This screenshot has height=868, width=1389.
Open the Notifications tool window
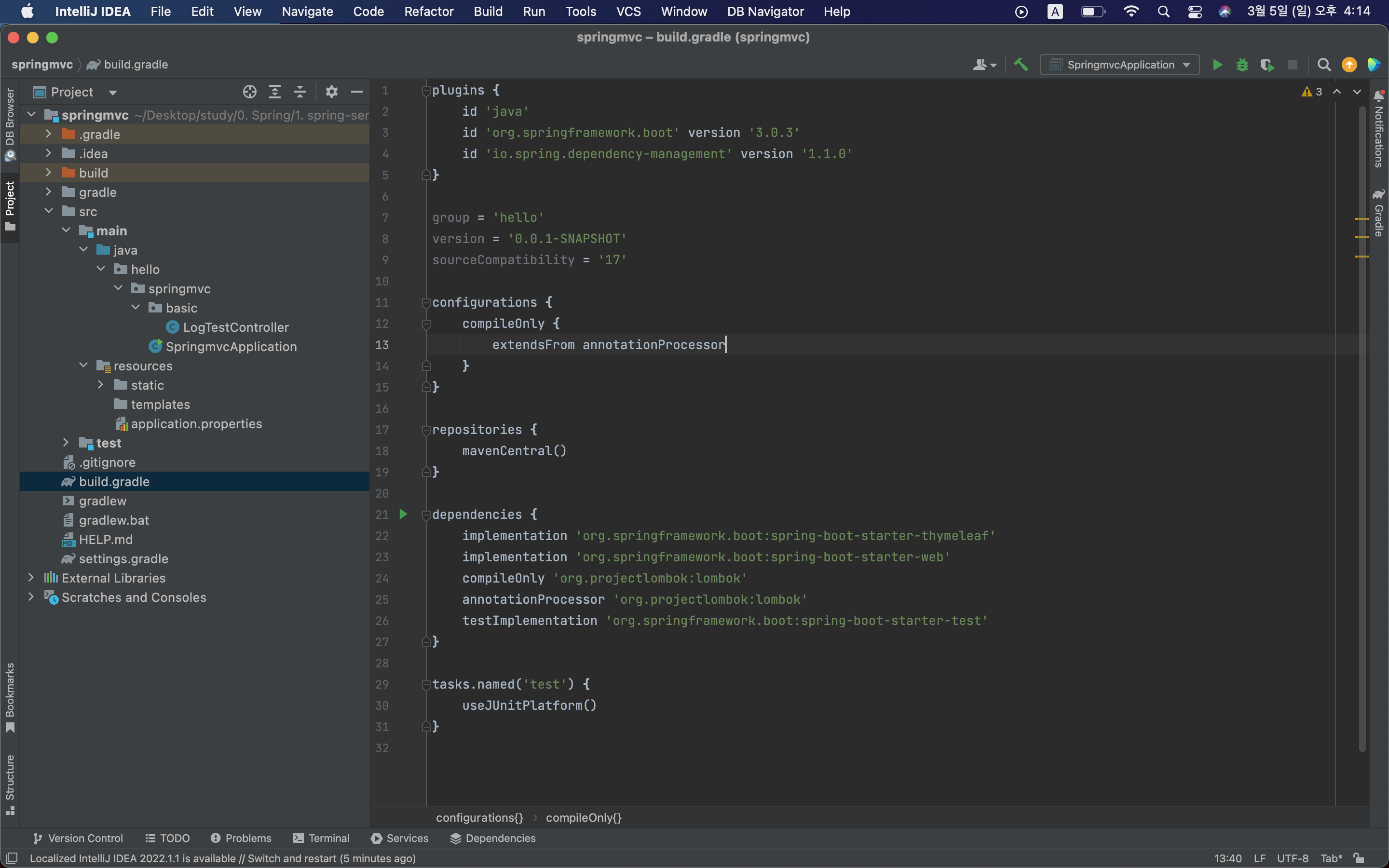(1379, 129)
